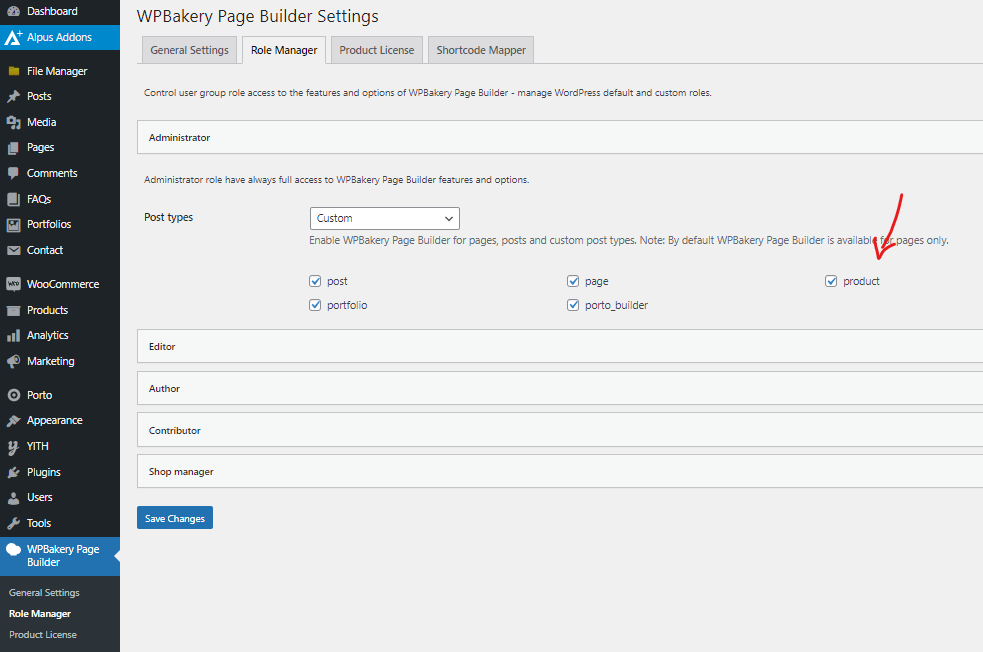Click the WPBakery Page Builder cloud icon
983x652 pixels.
13,550
